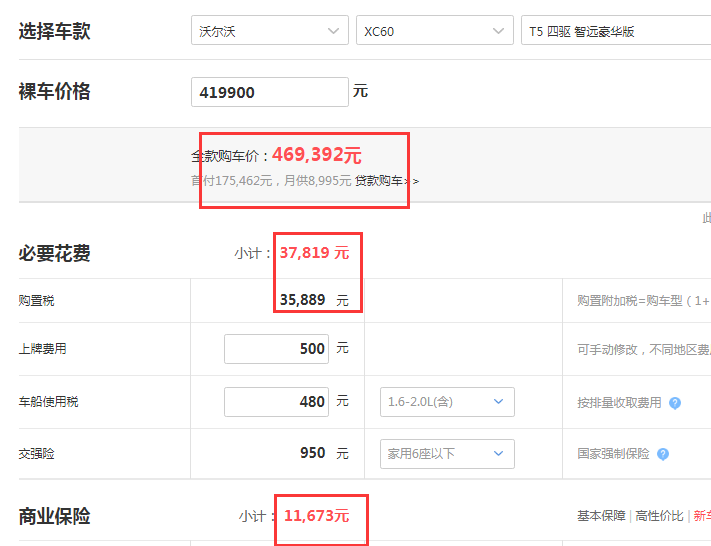The image size is (711, 546).
Task: Click the help icon next to 按排量收取费用
Action: pos(675,403)
